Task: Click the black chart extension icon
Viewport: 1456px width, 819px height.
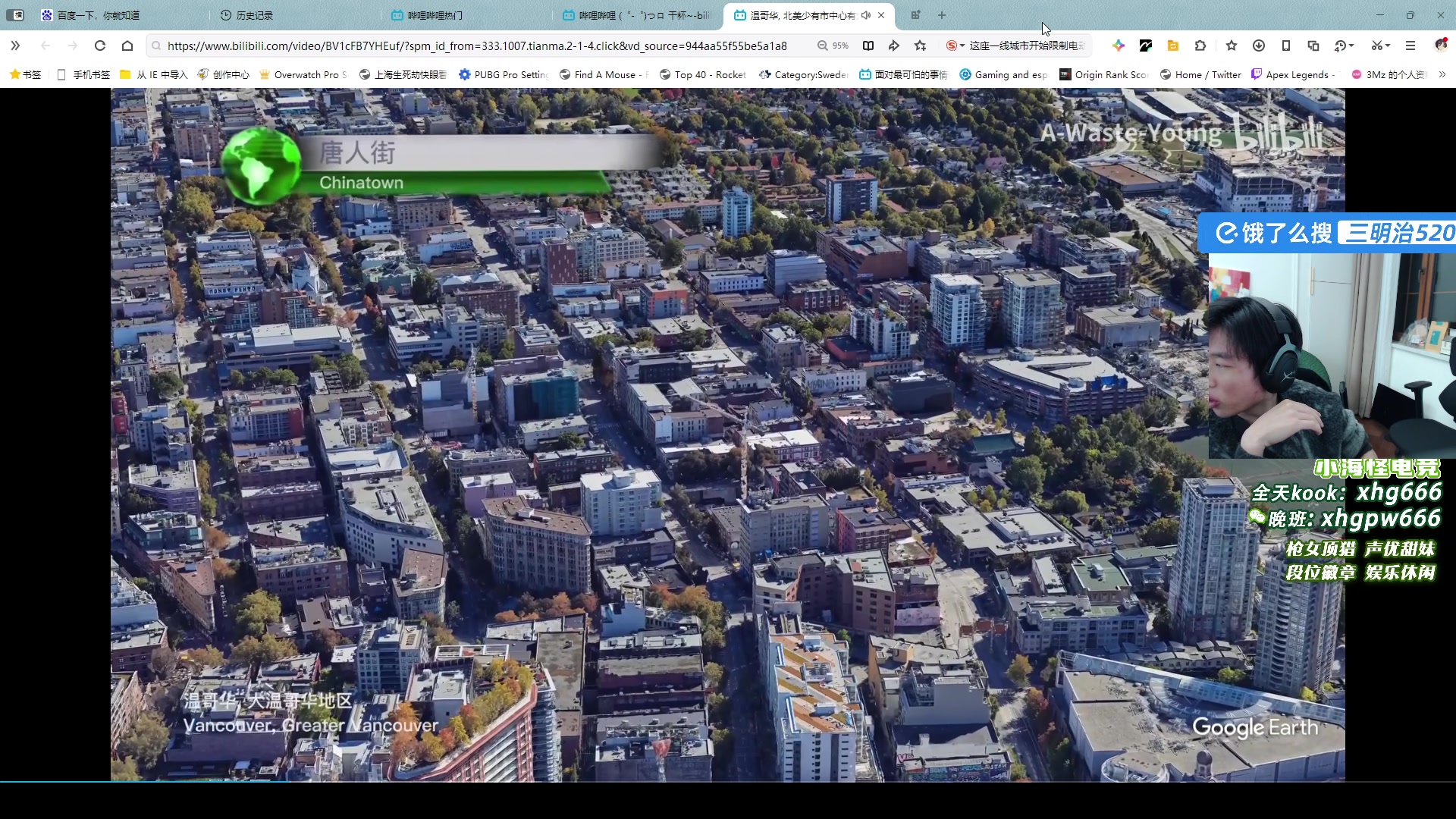Action: point(1146,46)
